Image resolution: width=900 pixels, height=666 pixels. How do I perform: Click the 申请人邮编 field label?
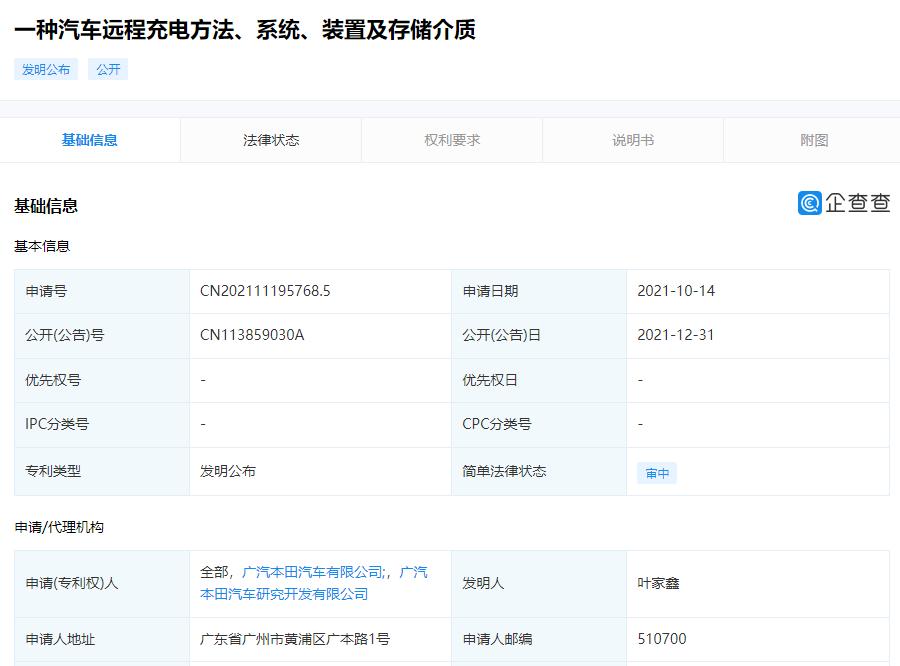[498, 639]
